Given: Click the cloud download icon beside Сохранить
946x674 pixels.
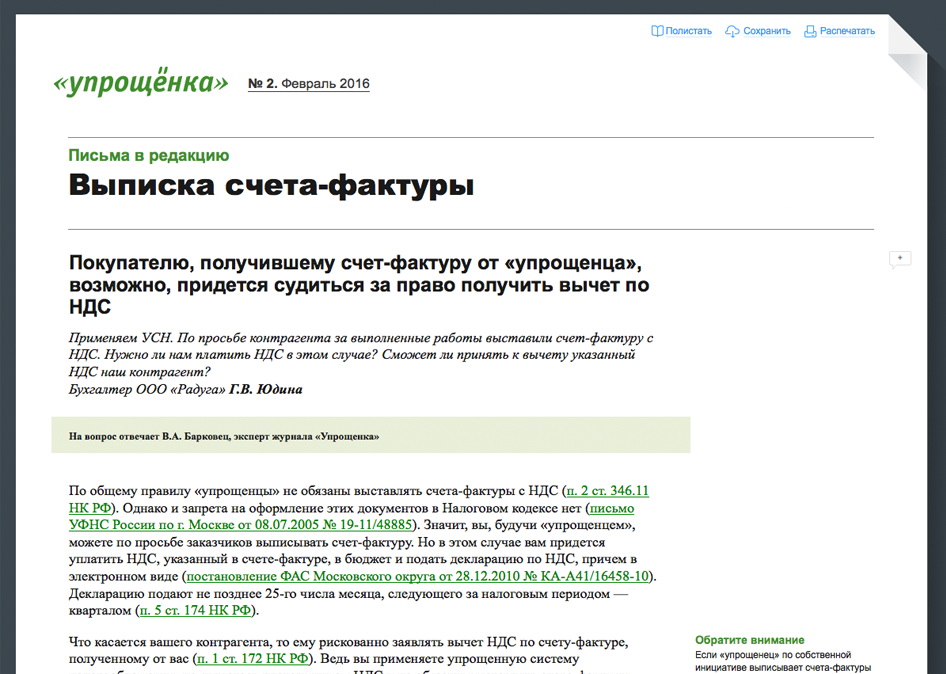Looking at the screenshot, I should (732, 31).
